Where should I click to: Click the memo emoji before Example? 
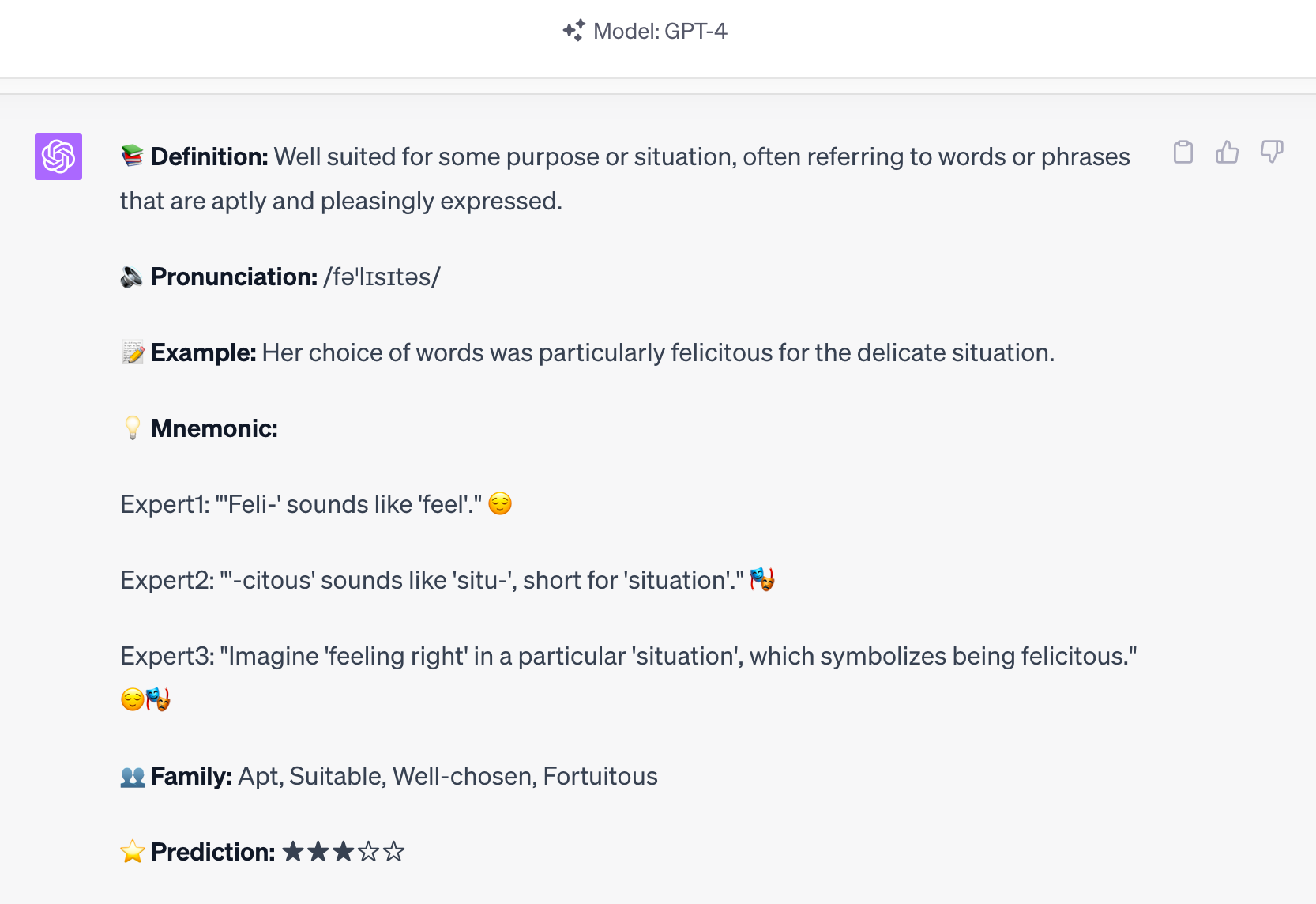click(x=132, y=352)
